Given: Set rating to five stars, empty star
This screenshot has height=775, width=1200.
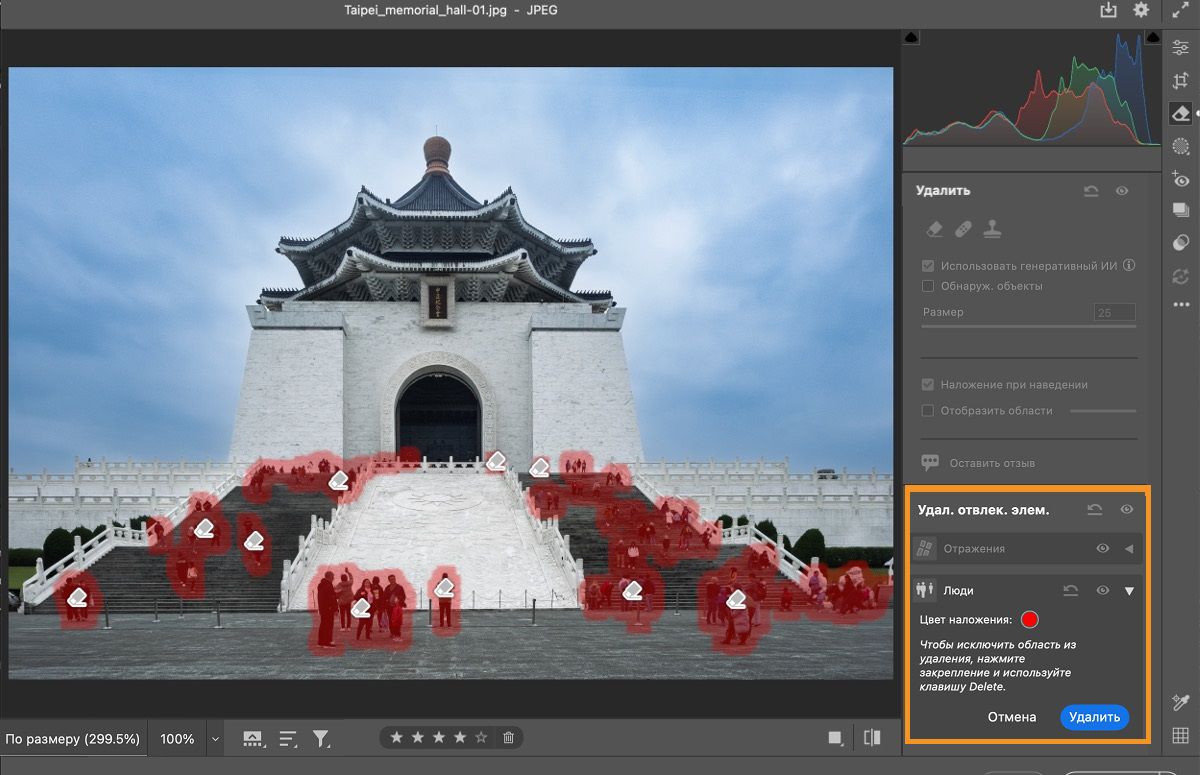Looking at the screenshot, I should [x=481, y=738].
